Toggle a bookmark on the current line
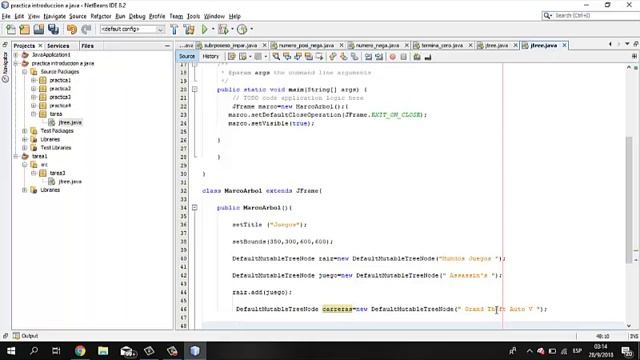 (x=354, y=57)
